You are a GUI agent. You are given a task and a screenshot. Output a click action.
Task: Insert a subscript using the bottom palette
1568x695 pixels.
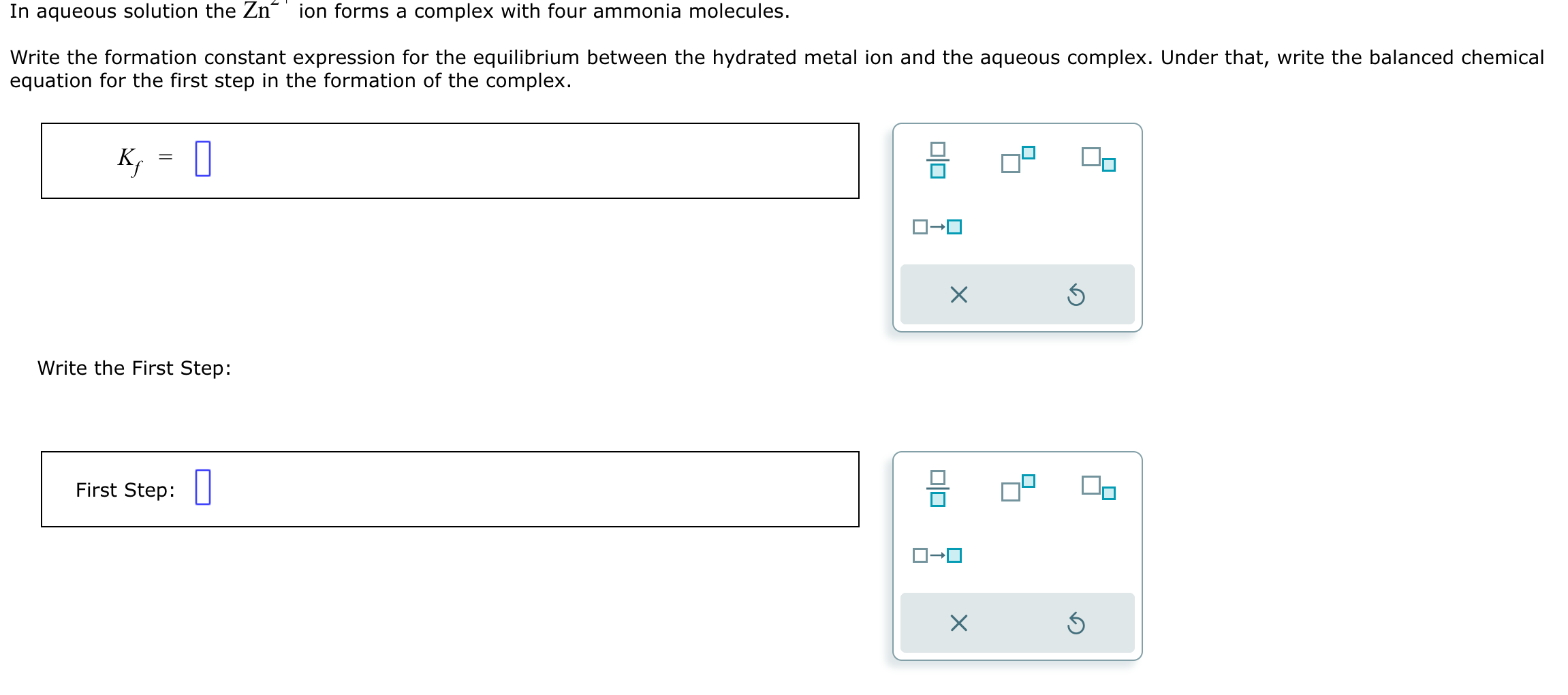tap(1097, 488)
